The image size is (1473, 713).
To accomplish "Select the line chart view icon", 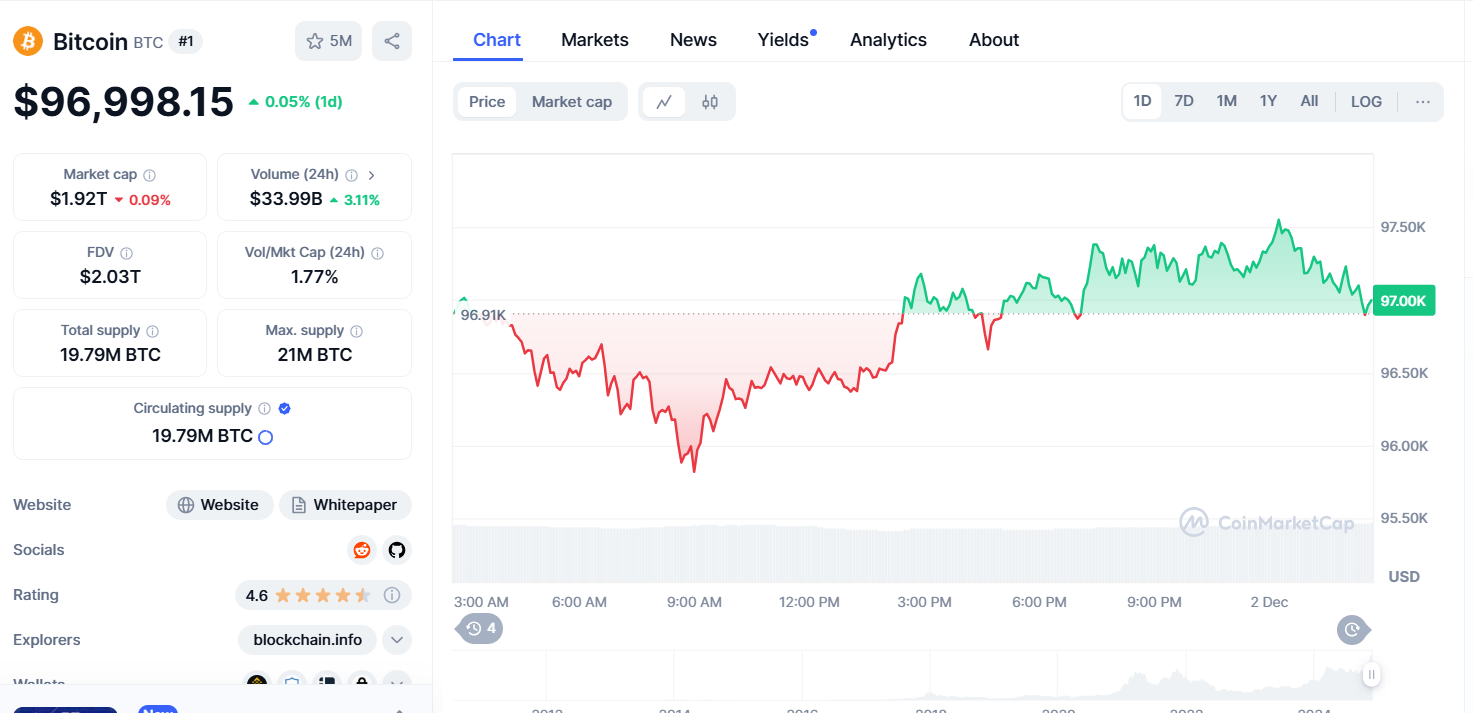I will [x=664, y=102].
